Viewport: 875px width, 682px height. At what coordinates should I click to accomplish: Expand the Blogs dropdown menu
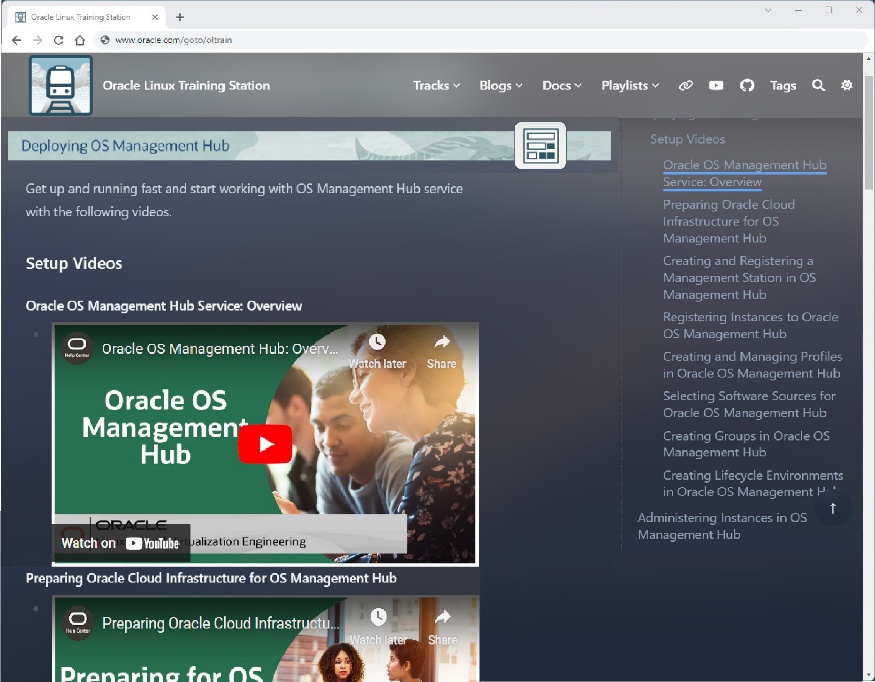pos(501,85)
